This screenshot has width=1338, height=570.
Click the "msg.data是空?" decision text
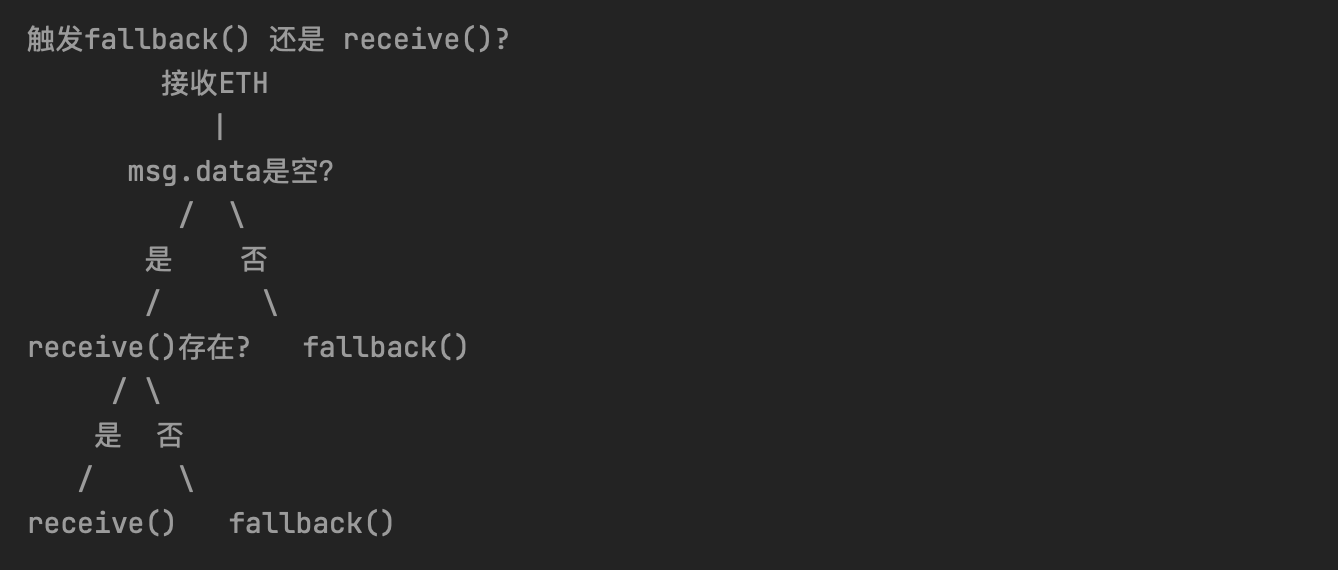[230, 172]
